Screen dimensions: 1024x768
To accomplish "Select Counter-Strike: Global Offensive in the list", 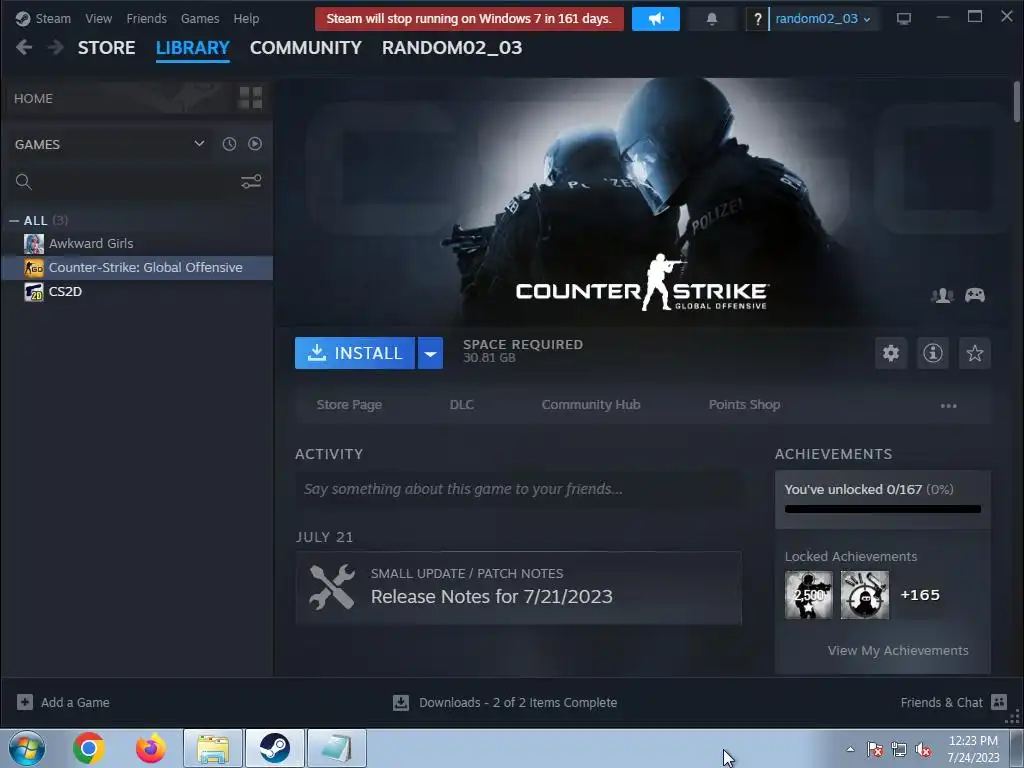I will (136, 268).
